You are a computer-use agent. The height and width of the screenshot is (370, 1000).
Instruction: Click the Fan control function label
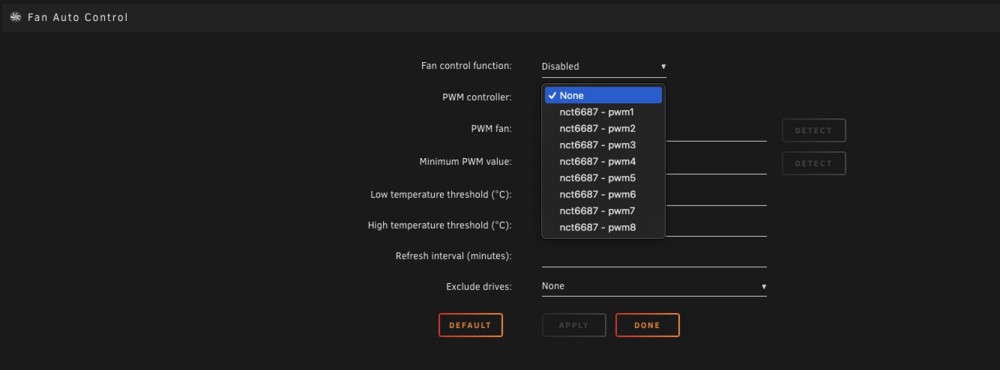click(466, 65)
